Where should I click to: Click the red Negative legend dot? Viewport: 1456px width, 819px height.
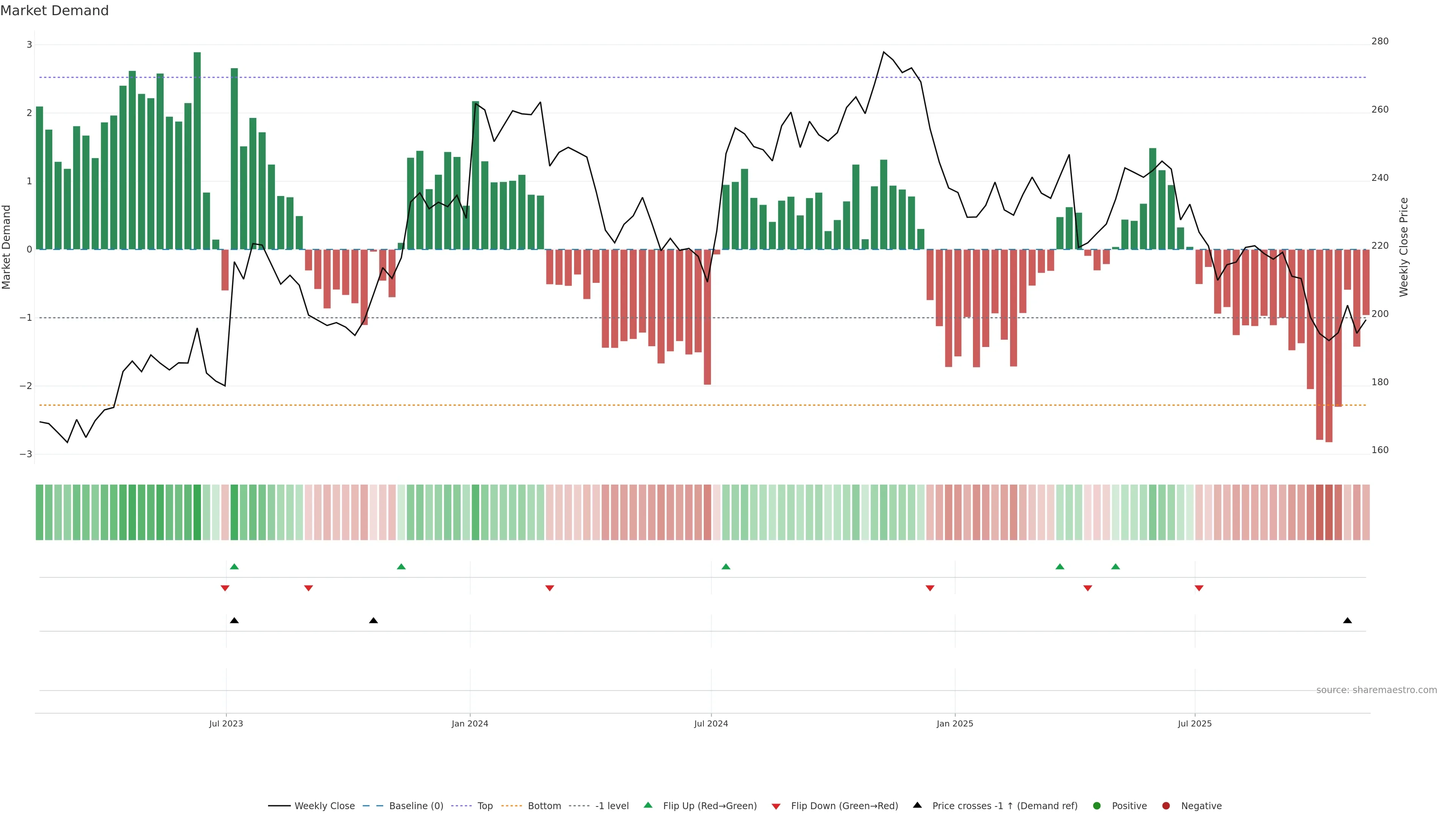(1166, 805)
